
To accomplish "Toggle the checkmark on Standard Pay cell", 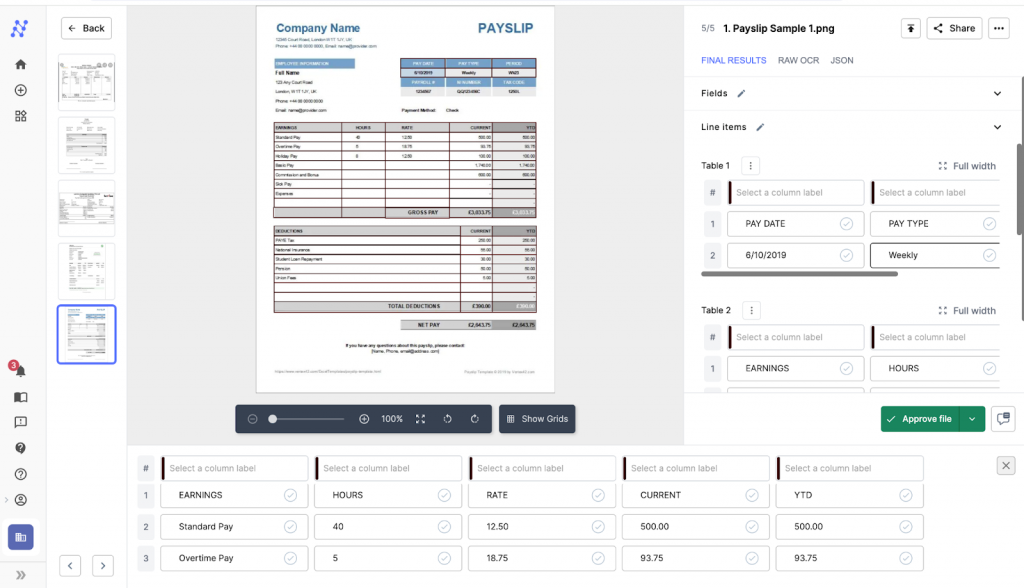I will pos(289,526).
